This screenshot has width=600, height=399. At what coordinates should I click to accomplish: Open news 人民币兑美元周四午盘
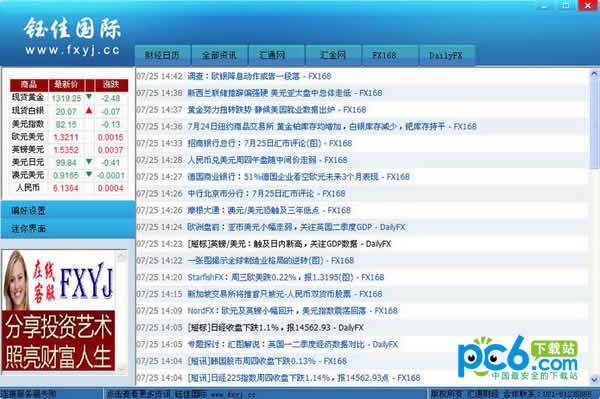[267, 160]
